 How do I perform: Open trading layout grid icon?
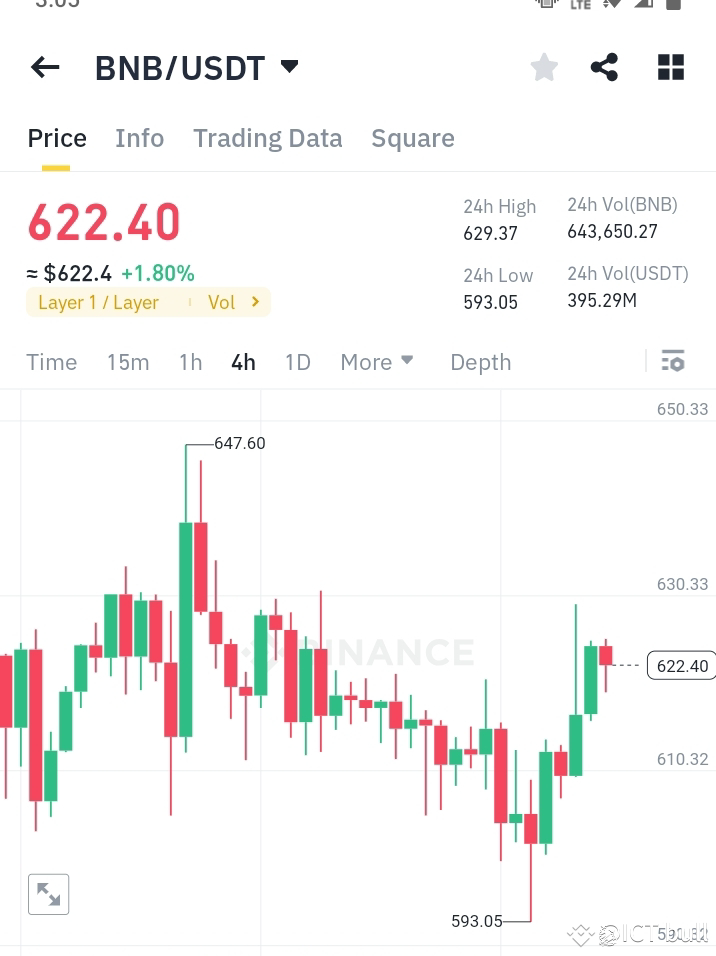click(670, 67)
